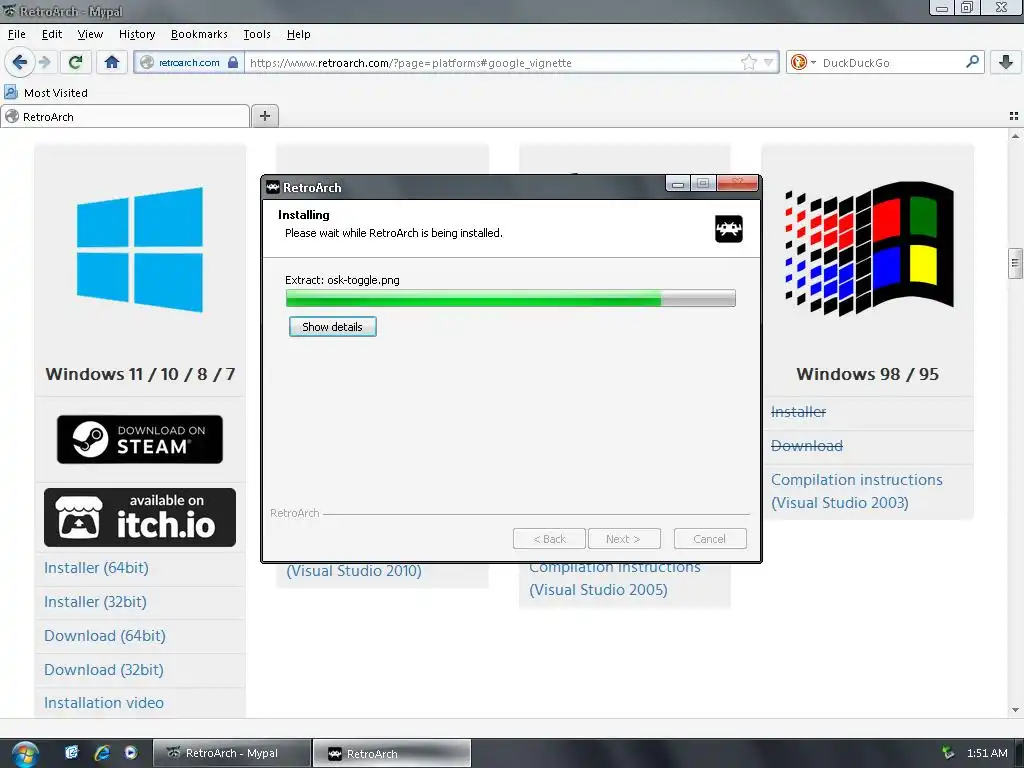Click the Download on Steam badge
Screen dimensions: 1024x768
[x=140, y=440]
